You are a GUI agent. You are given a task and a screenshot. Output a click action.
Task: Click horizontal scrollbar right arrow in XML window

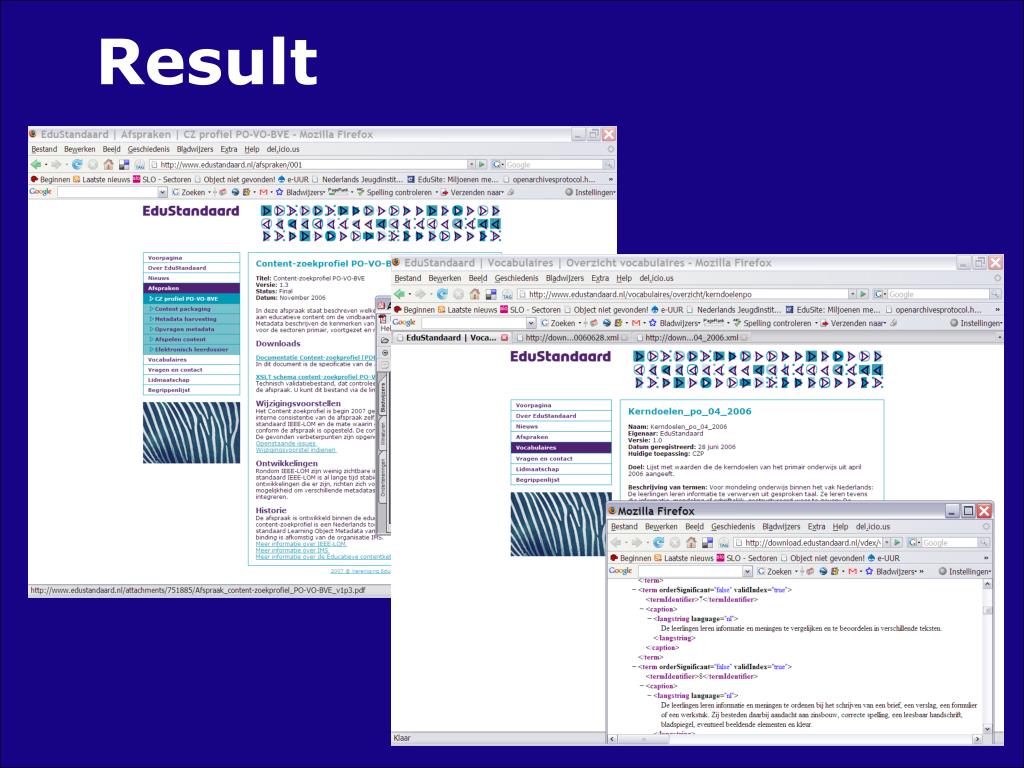[977, 739]
